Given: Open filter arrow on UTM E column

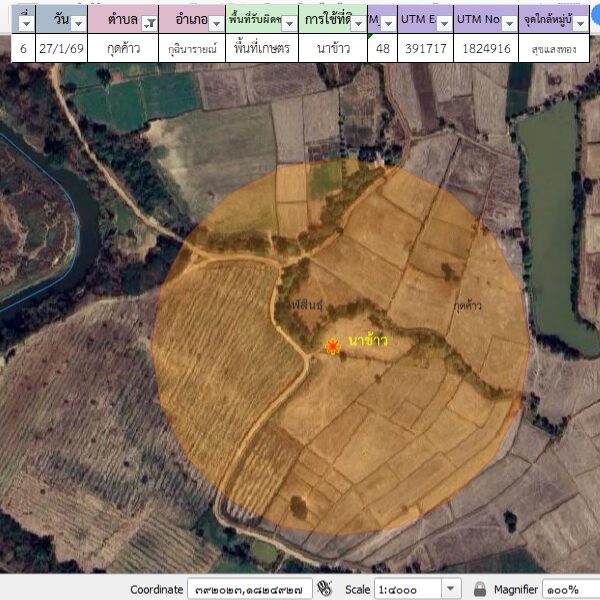Looking at the screenshot, I should coord(442,23).
